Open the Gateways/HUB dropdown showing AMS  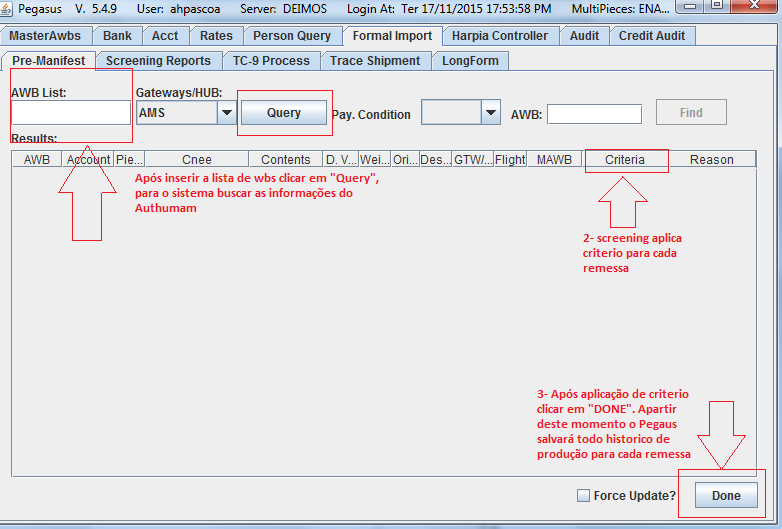(186, 113)
